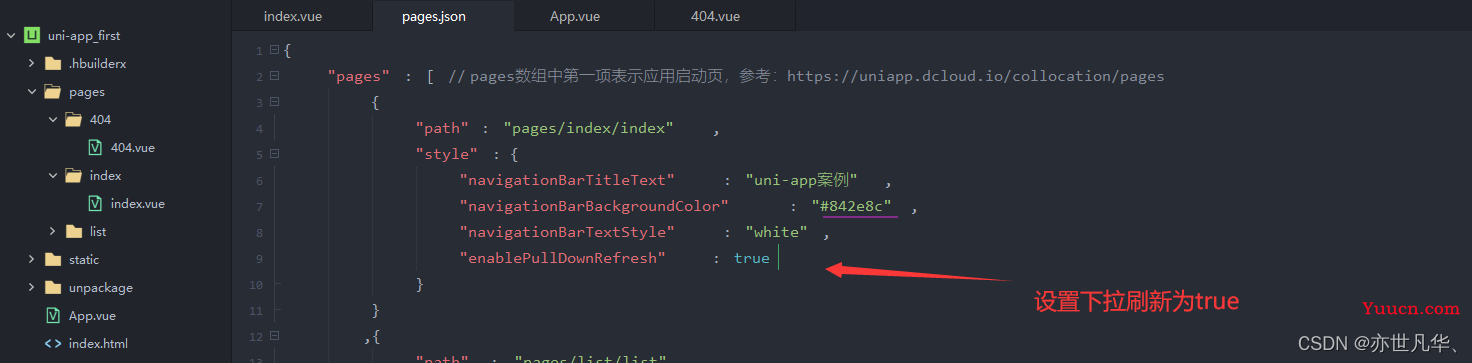Screen dimensions: 1472x363
Task: Click the .hbuilderx folder icon
Action: point(53,63)
